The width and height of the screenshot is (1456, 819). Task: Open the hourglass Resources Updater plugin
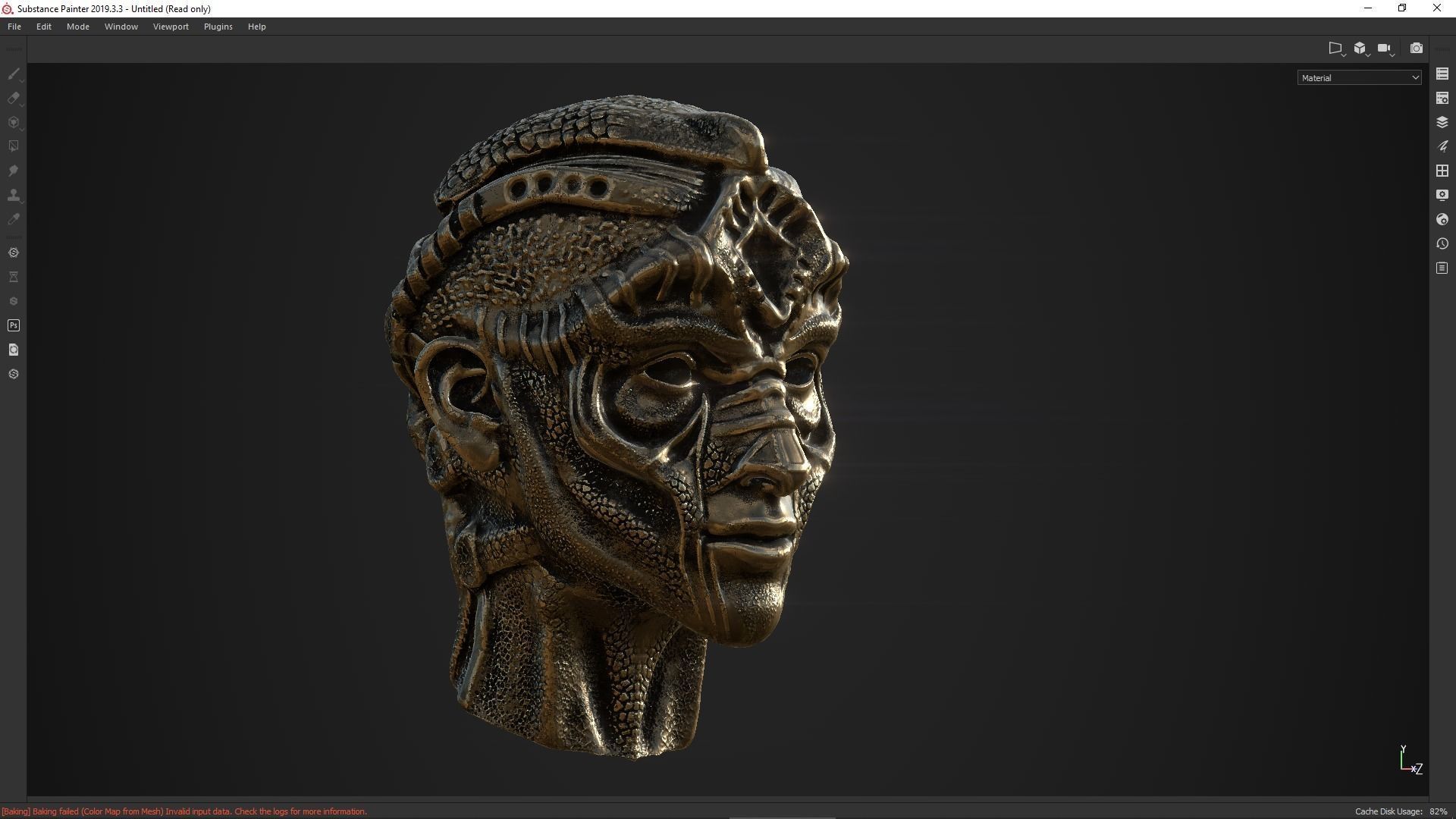pos(14,277)
